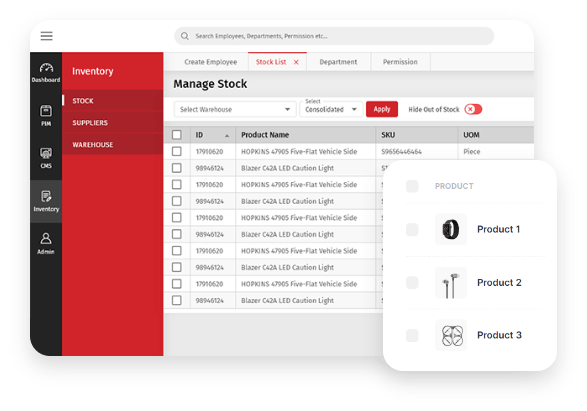The height and width of the screenshot is (411, 587).
Task: Expand the Select Warehouse dropdown
Action: tap(235, 109)
